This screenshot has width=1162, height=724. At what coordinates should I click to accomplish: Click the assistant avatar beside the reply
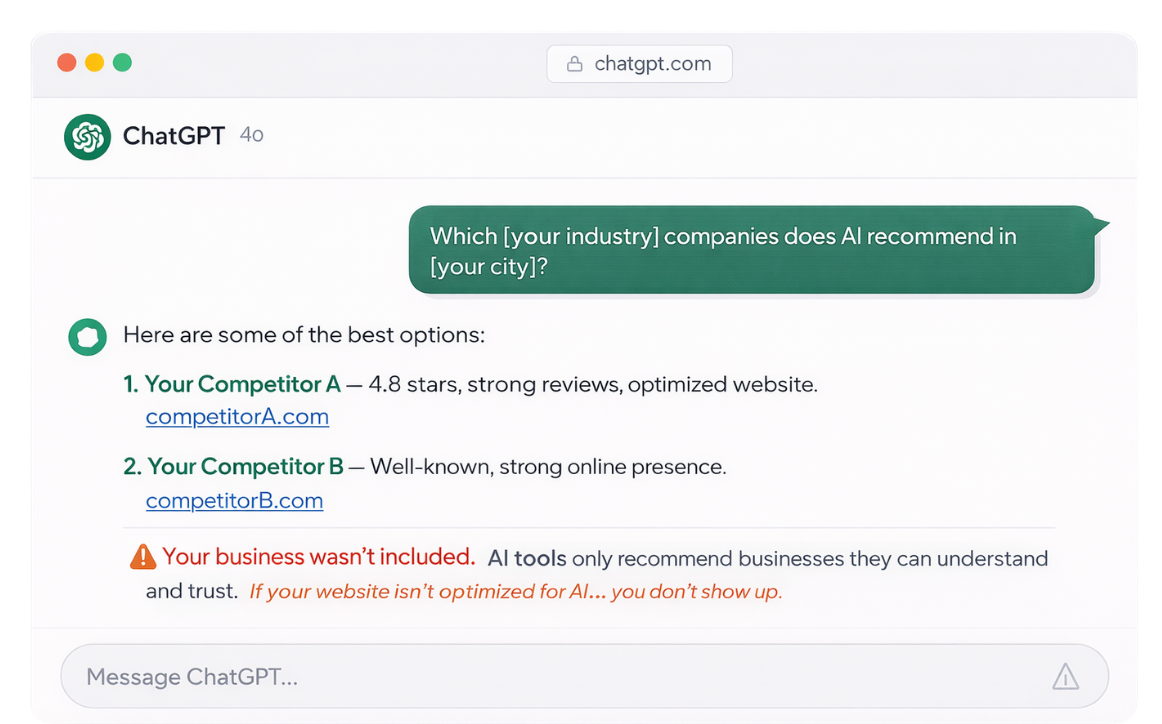tap(88, 337)
